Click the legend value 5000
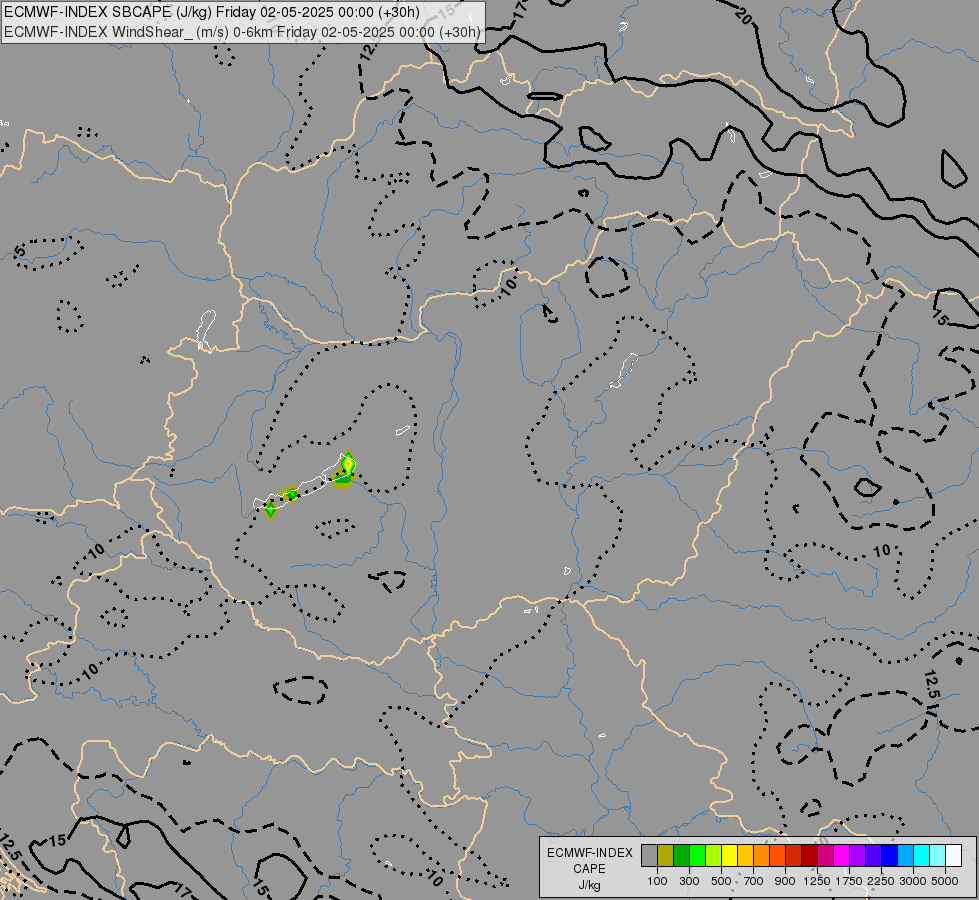Image resolution: width=979 pixels, height=900 pixels. point(945,881)
